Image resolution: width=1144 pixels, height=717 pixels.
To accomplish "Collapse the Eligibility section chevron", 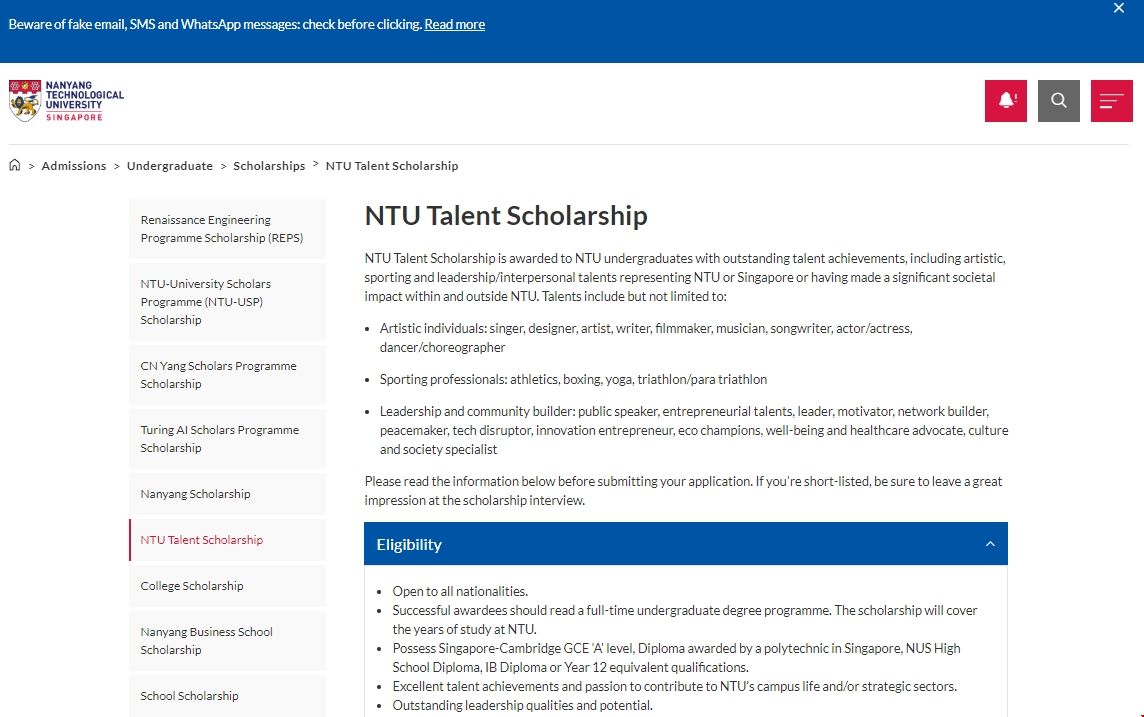I will (x=990, y=544).
